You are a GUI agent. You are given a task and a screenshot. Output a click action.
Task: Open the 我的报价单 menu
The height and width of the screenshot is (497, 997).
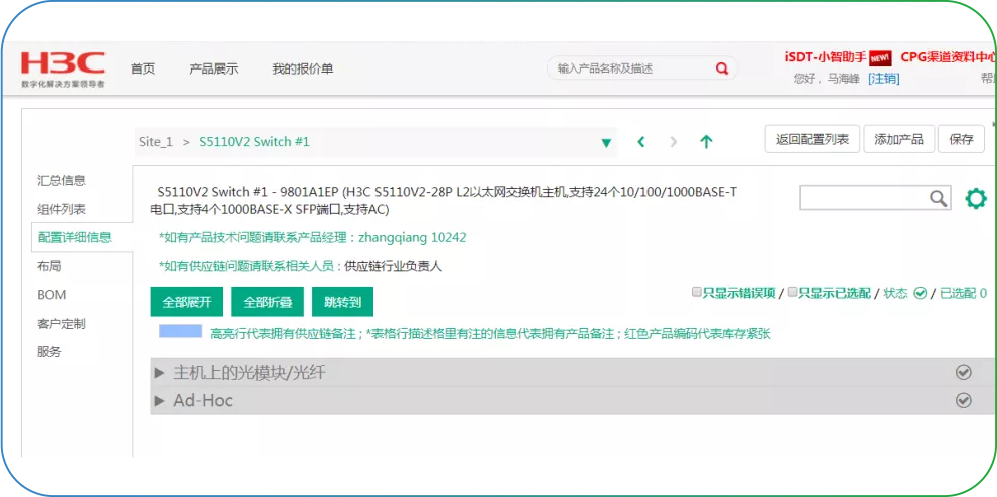303,69
